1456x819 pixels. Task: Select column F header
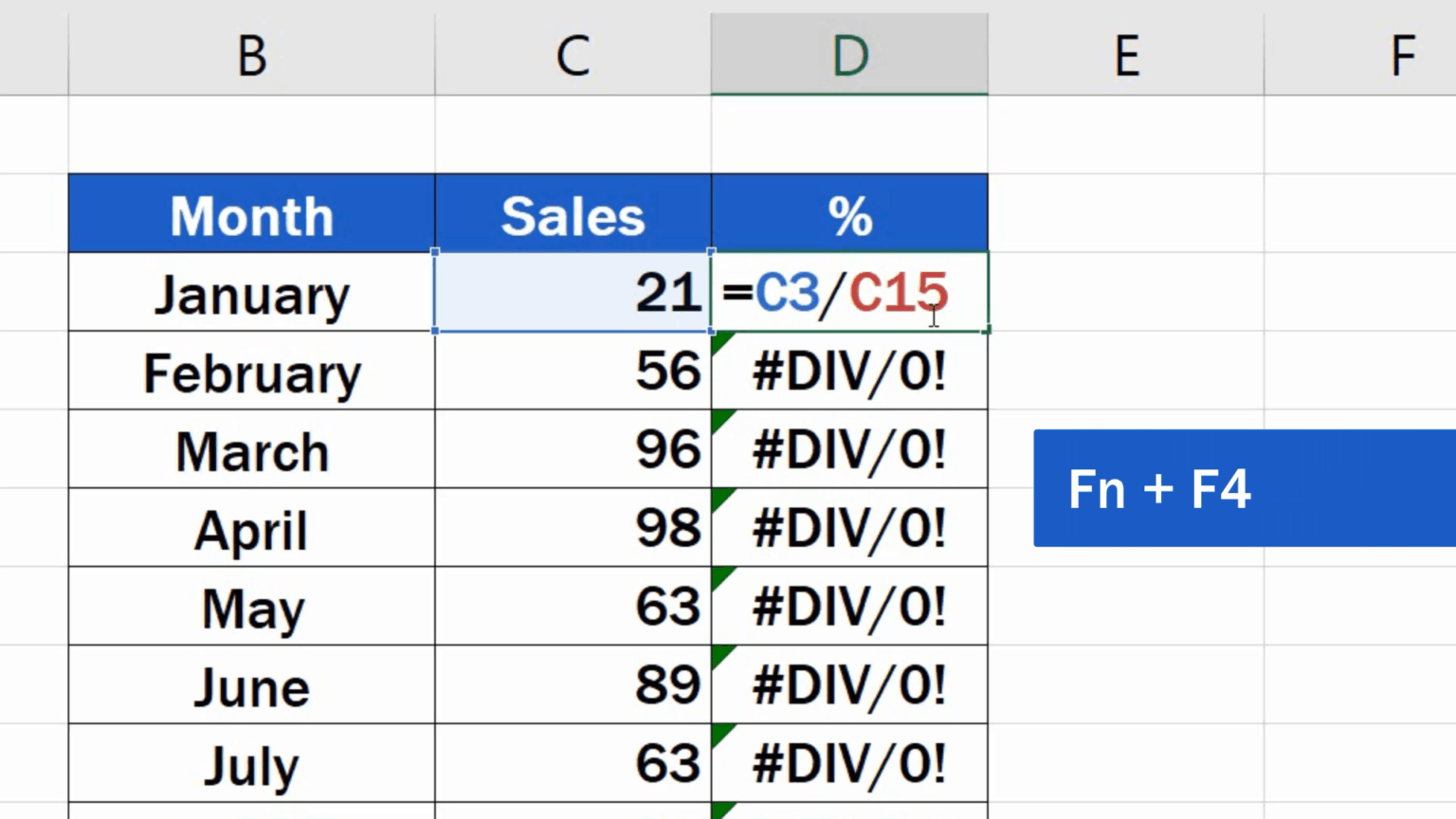(x=1403, y=54)
